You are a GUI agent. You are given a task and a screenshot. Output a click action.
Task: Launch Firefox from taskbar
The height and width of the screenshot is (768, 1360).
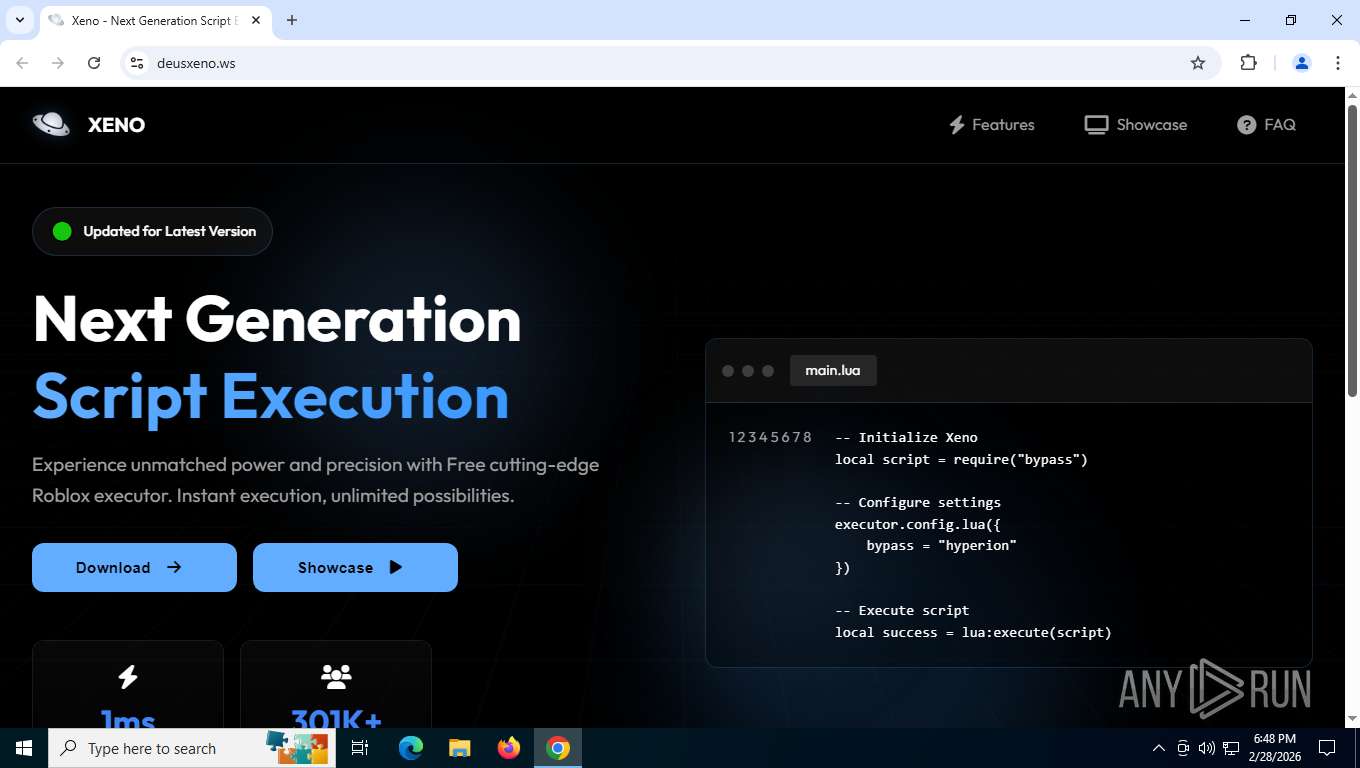click(x=509, y=748)
